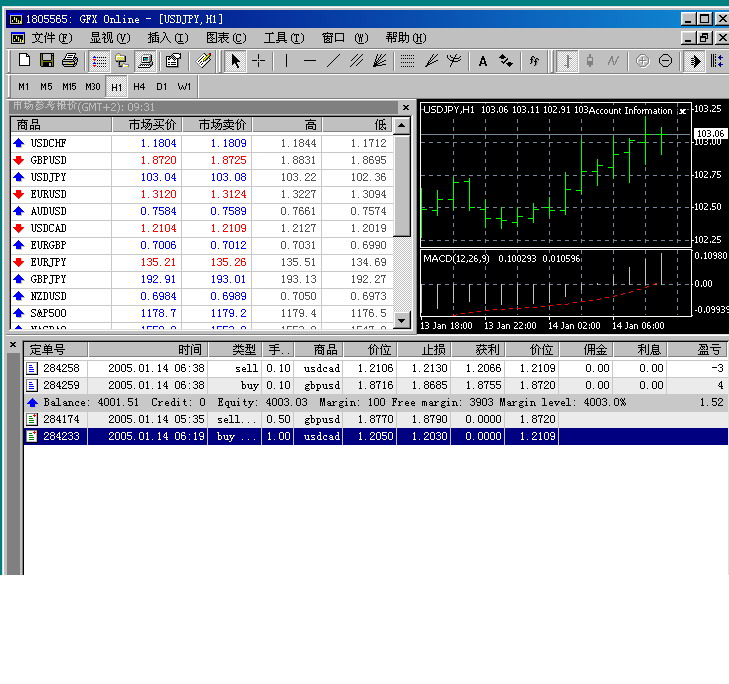
Task: Select the trendline drawing tool
Action: click(333, 61)
